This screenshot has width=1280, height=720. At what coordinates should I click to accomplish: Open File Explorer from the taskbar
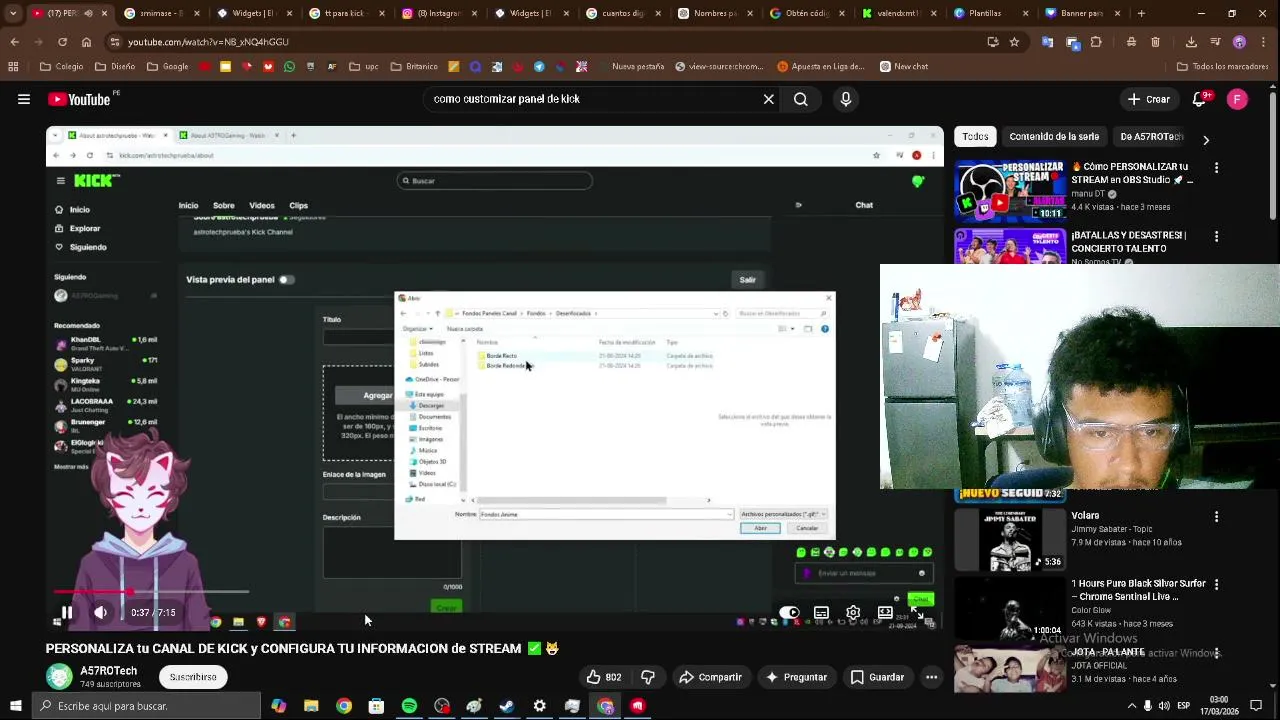point(311,706)
